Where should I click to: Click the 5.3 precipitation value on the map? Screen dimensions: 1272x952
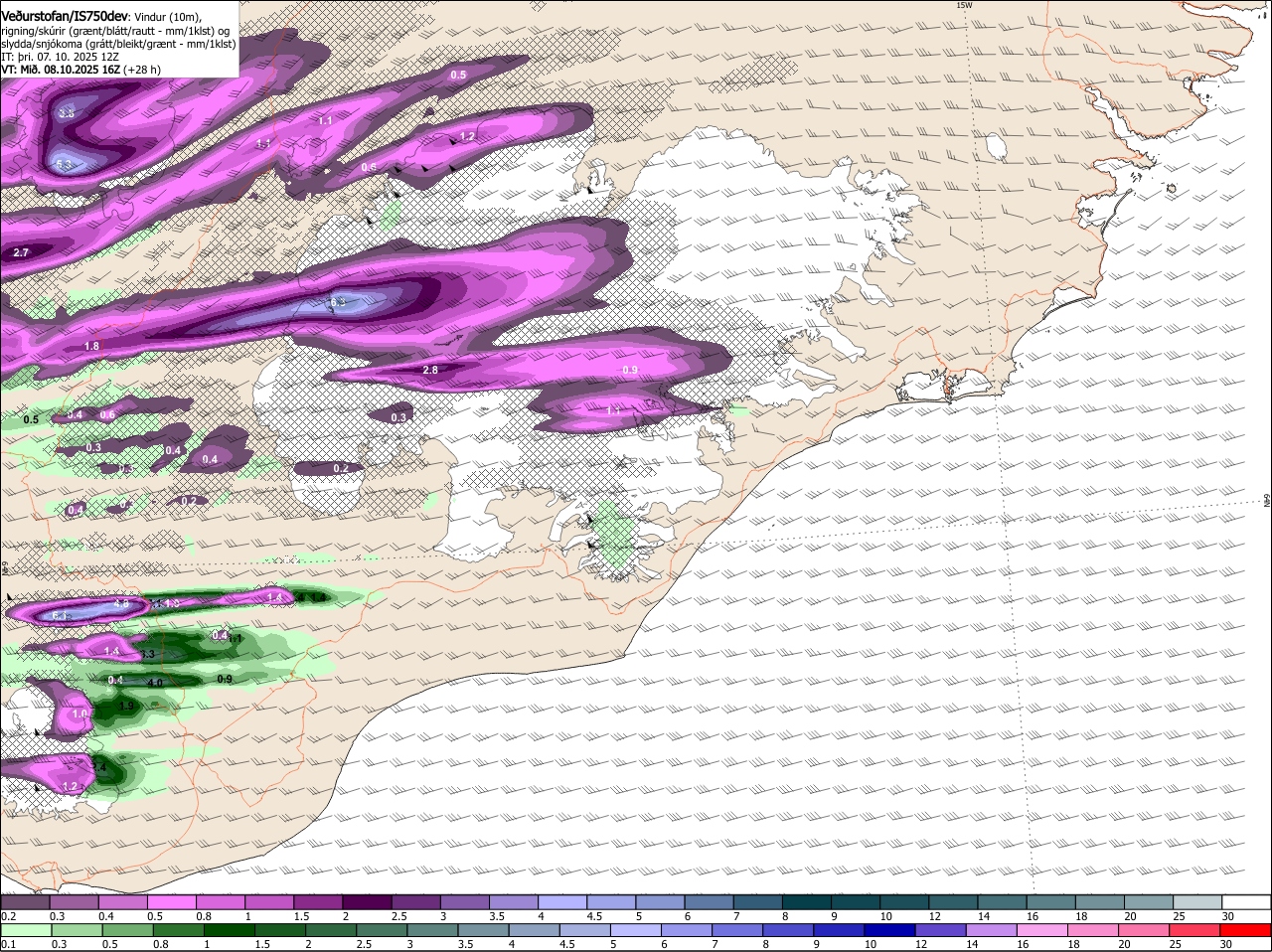(x=65, y=165)
